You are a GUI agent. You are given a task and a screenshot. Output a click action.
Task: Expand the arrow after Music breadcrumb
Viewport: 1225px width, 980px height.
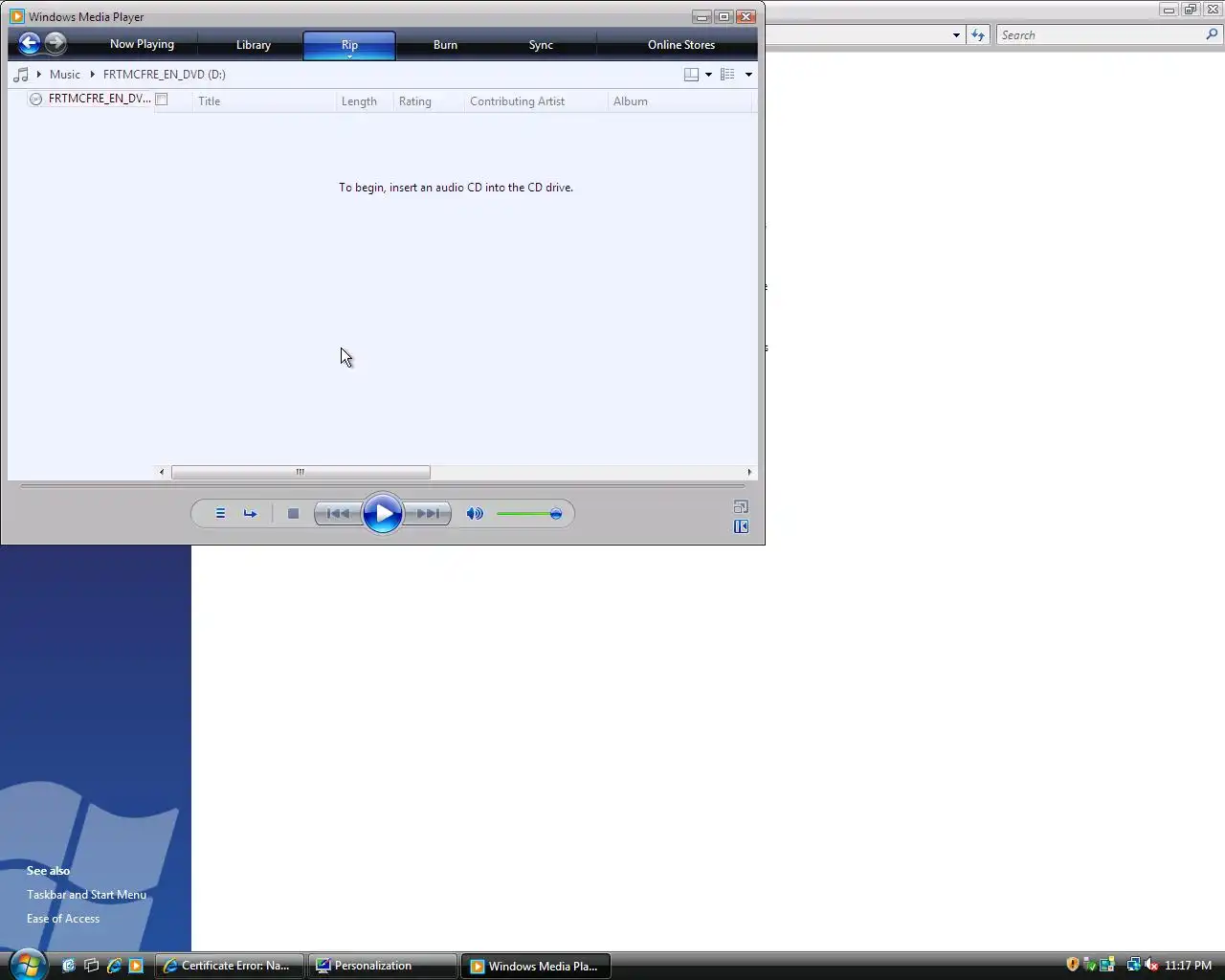(x=93, y=75)
